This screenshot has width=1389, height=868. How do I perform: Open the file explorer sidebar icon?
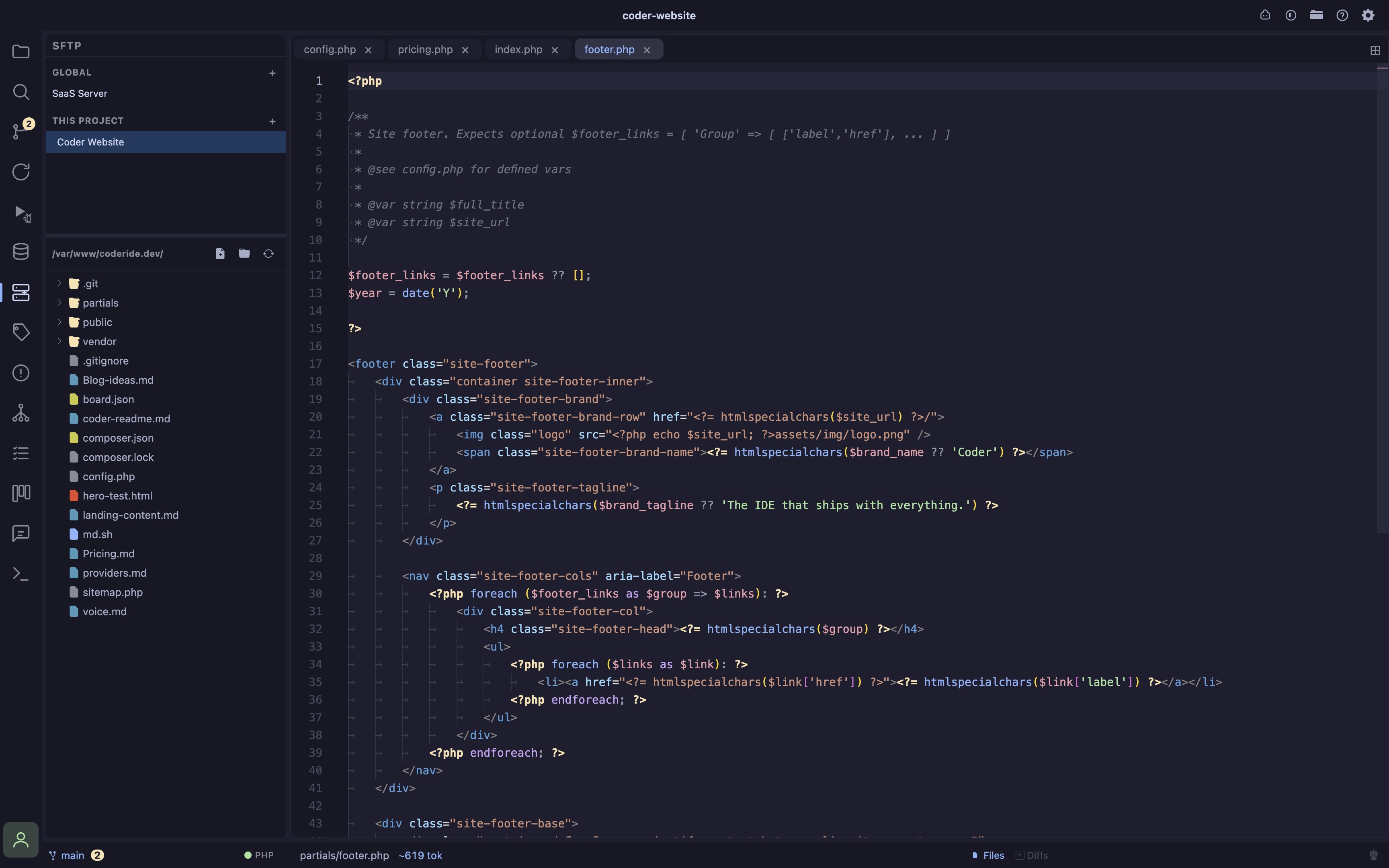tap(20, 52)
